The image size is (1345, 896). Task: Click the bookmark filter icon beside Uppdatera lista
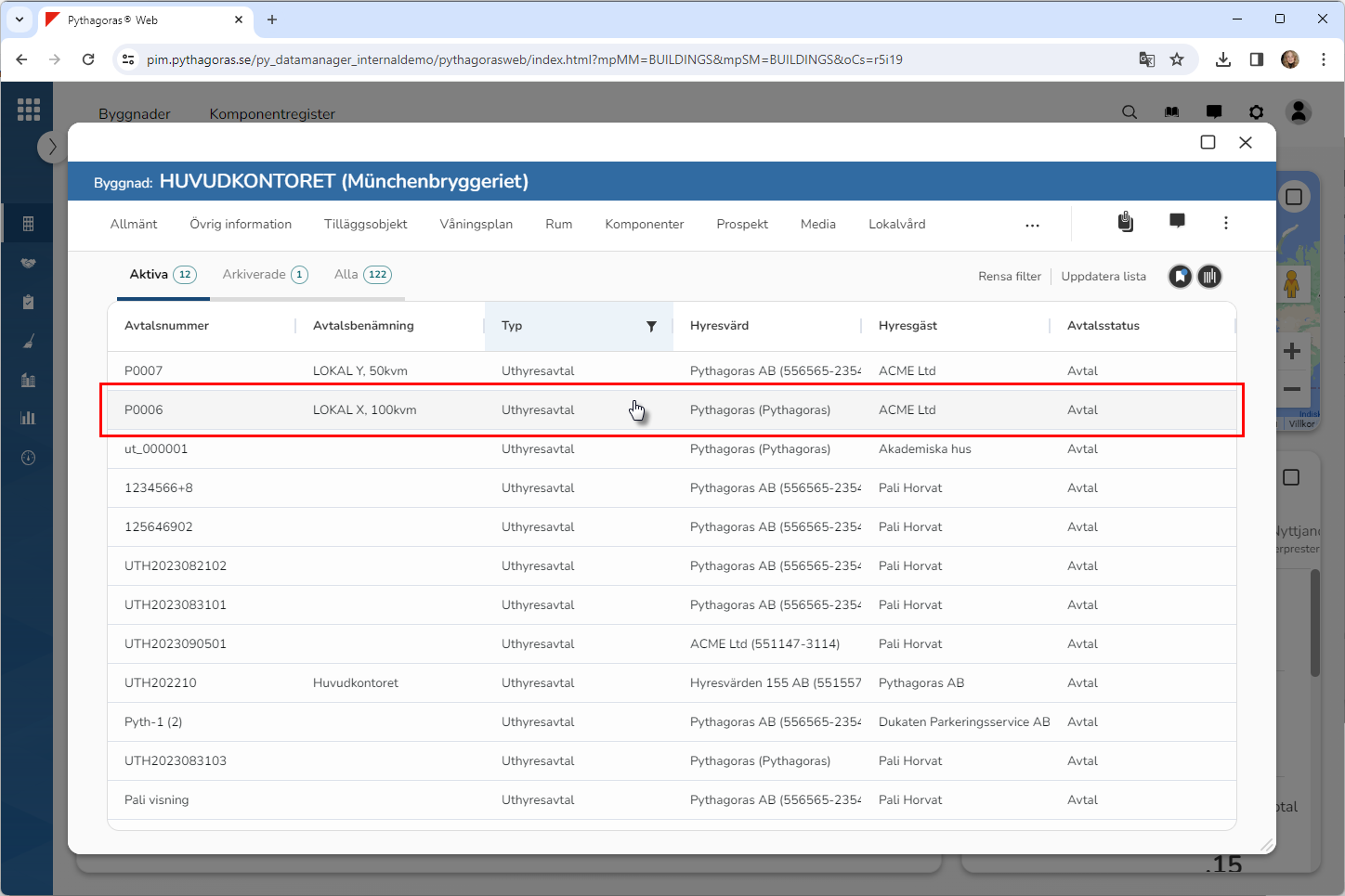pos(1180,277)
